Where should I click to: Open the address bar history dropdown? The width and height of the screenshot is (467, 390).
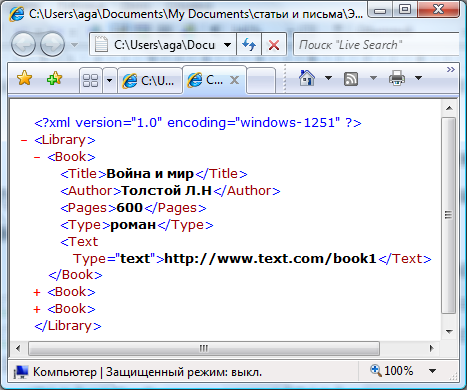[x=228, y=44]
